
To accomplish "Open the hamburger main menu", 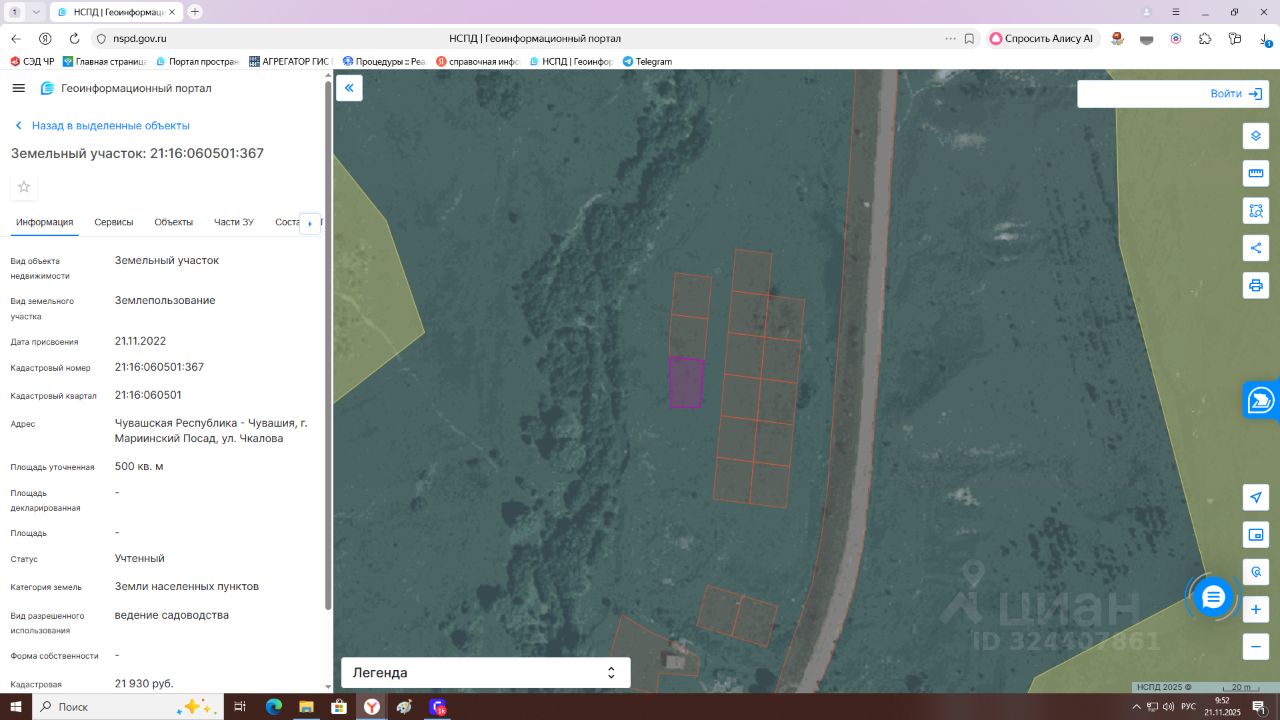I will [18, 88].
